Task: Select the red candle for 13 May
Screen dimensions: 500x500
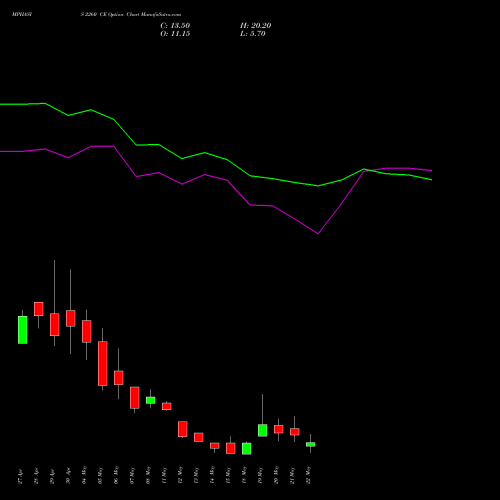Action: 199,437
